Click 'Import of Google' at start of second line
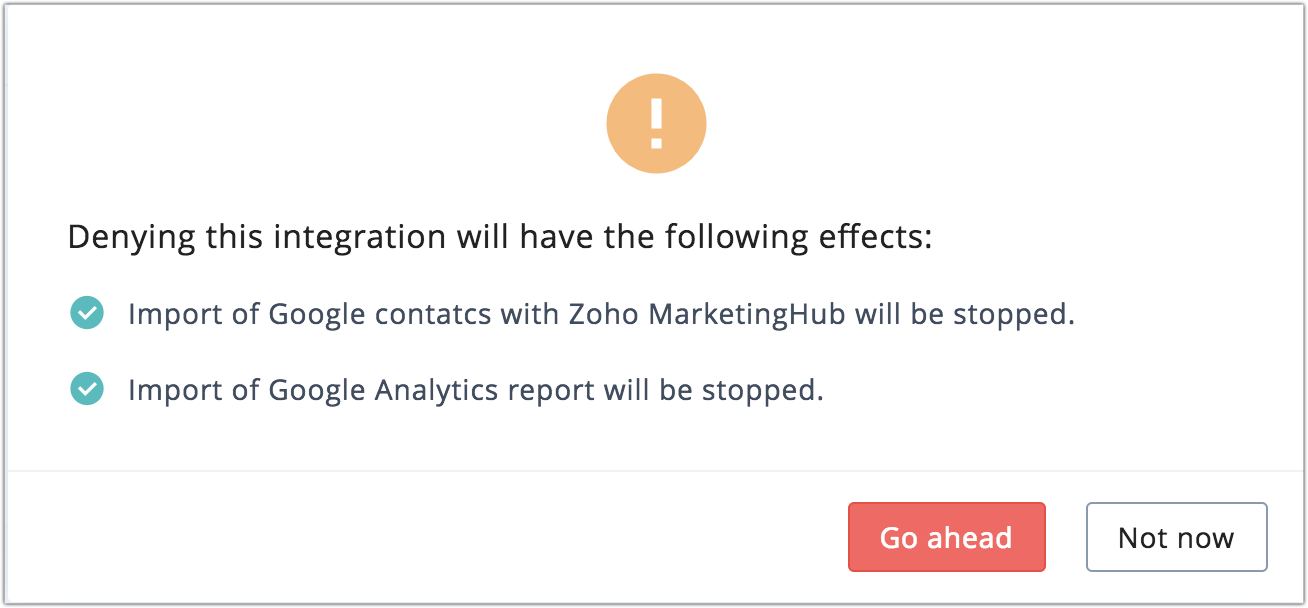The image size is (1308, 608). tap(246, 390)
